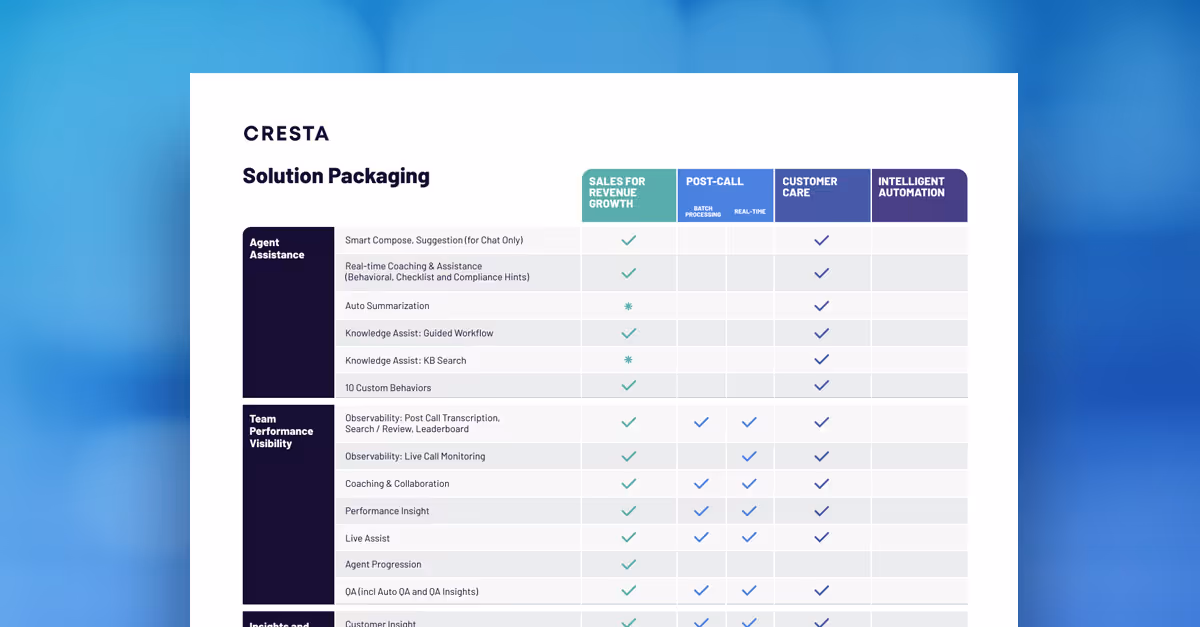Image resolution: width=1200 pixels, height=627 pixels.
Task: Click Sales checkmark for Live Call Monitoring
Action: pos(628,456)
